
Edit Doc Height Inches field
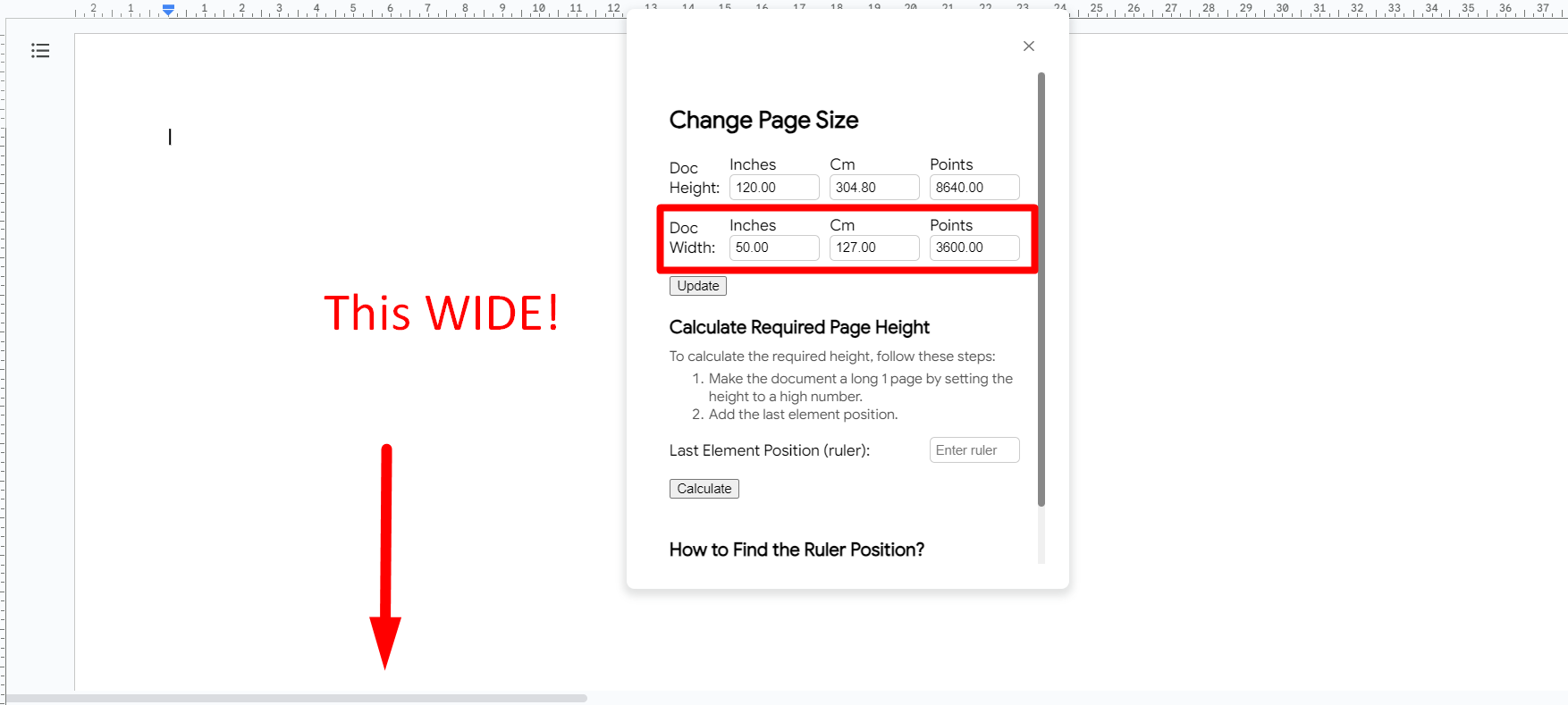[774, 188]
